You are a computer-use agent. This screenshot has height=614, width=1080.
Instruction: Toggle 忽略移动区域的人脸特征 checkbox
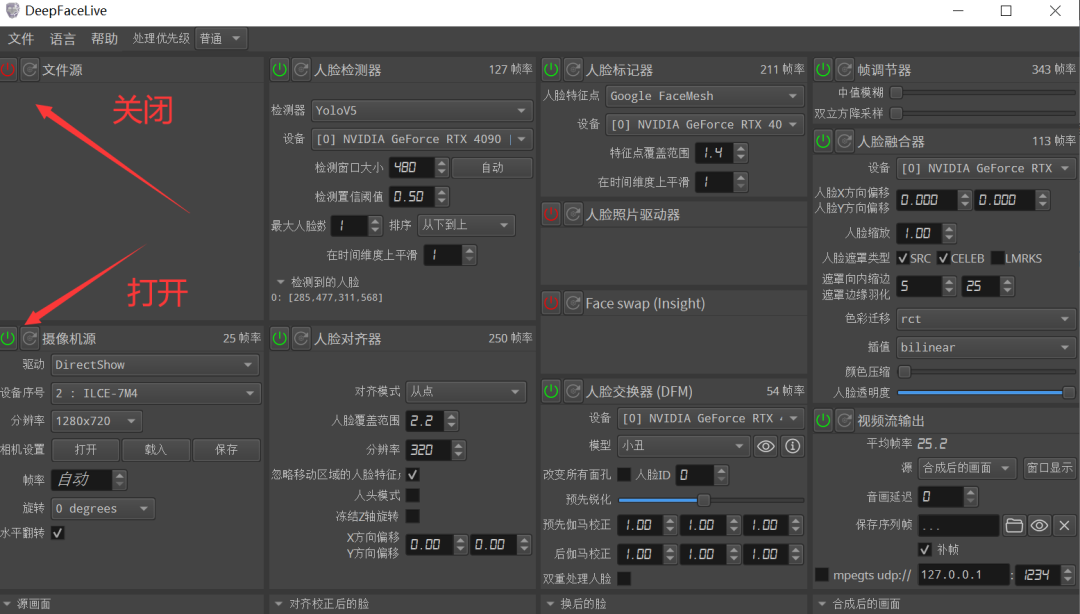[x=413, y=474]
